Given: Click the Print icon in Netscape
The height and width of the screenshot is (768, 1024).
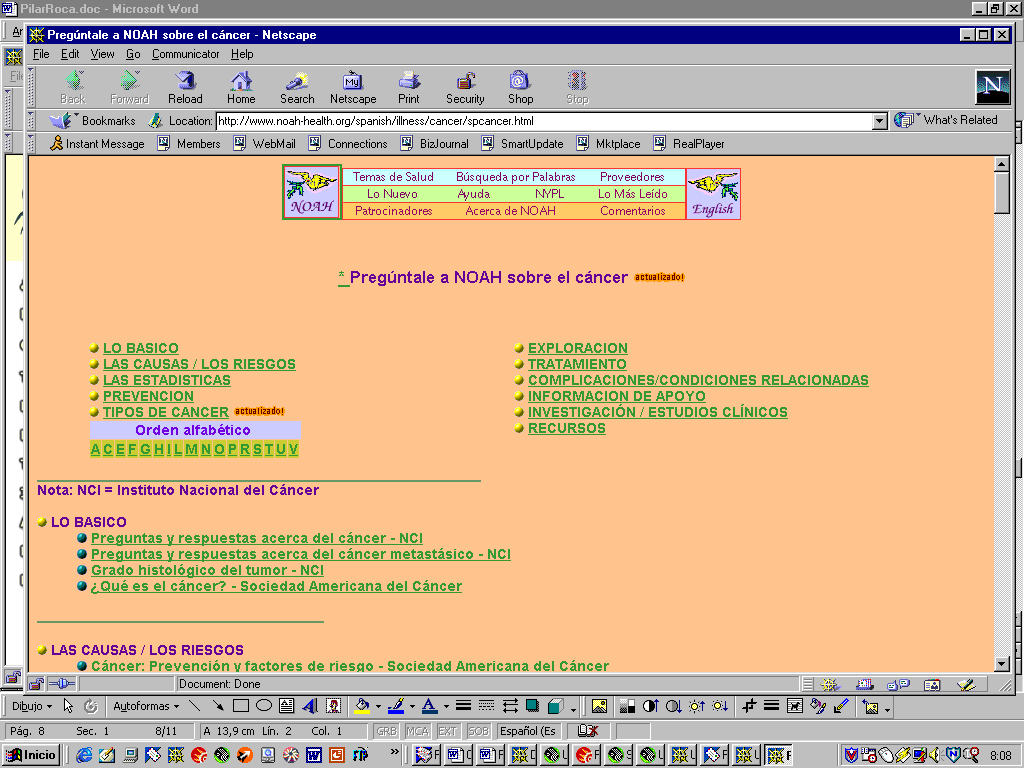Looking at the screenshot, I should click(409, 87).
